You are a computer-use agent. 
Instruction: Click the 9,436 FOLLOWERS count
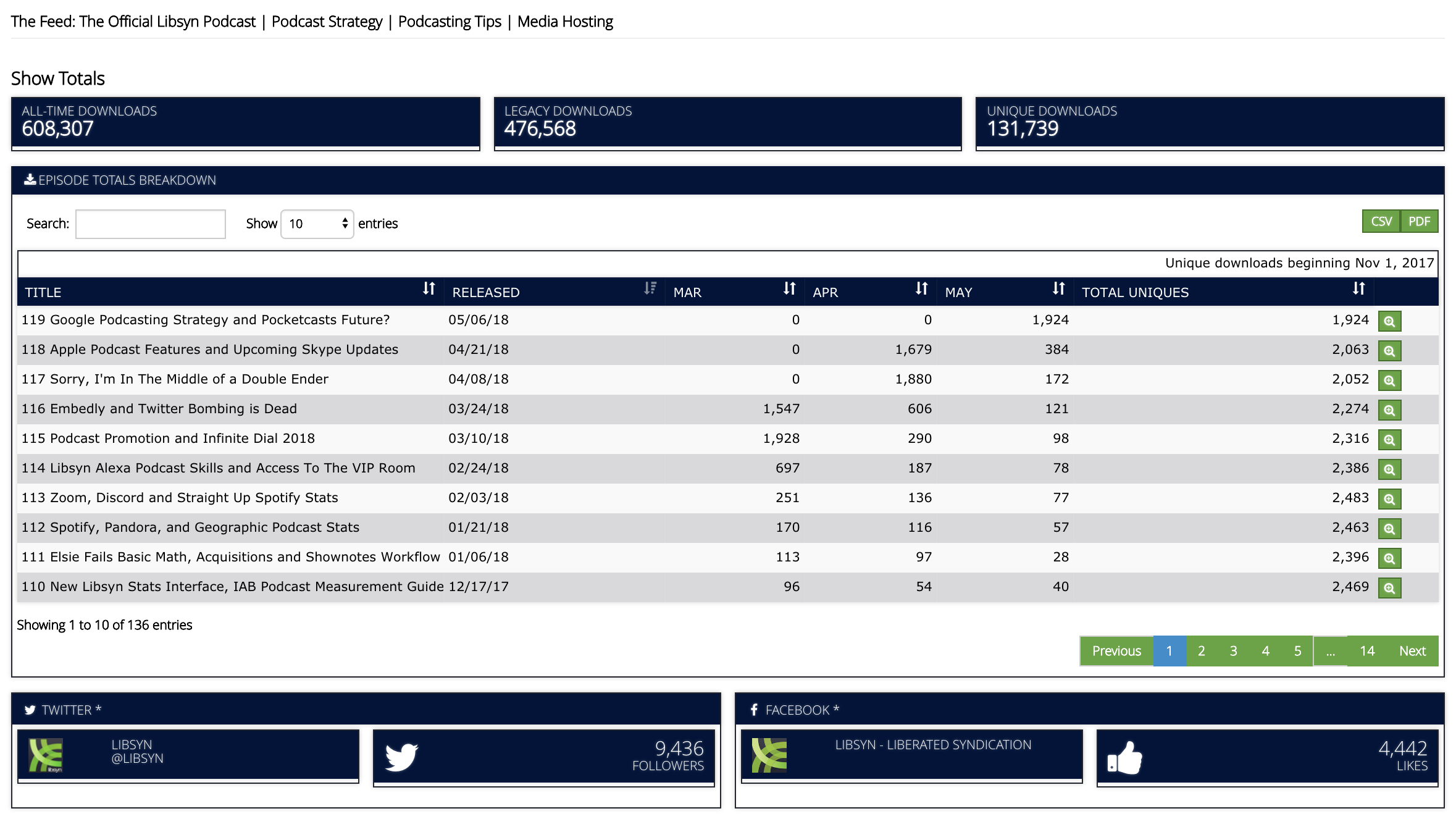pyautogui.click(x=668, y=756)
